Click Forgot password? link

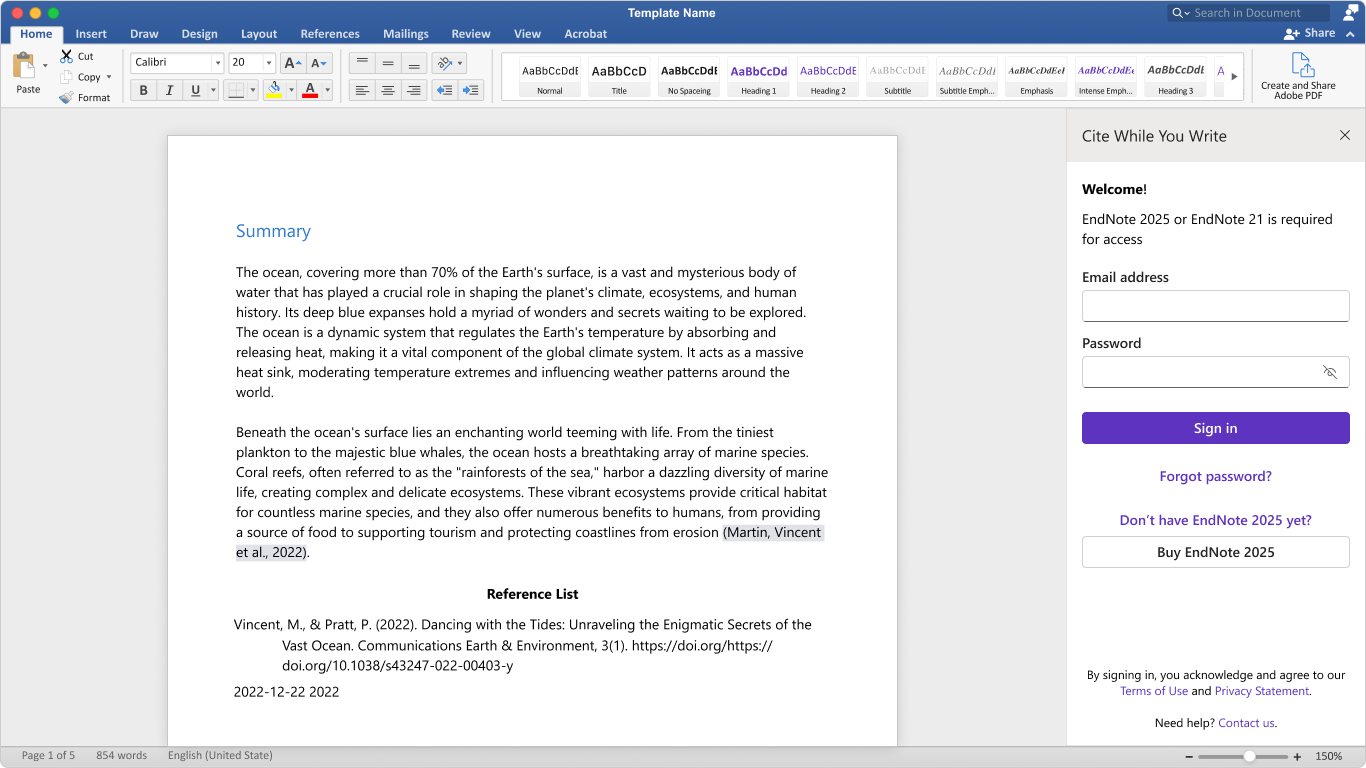(1216, 476)
